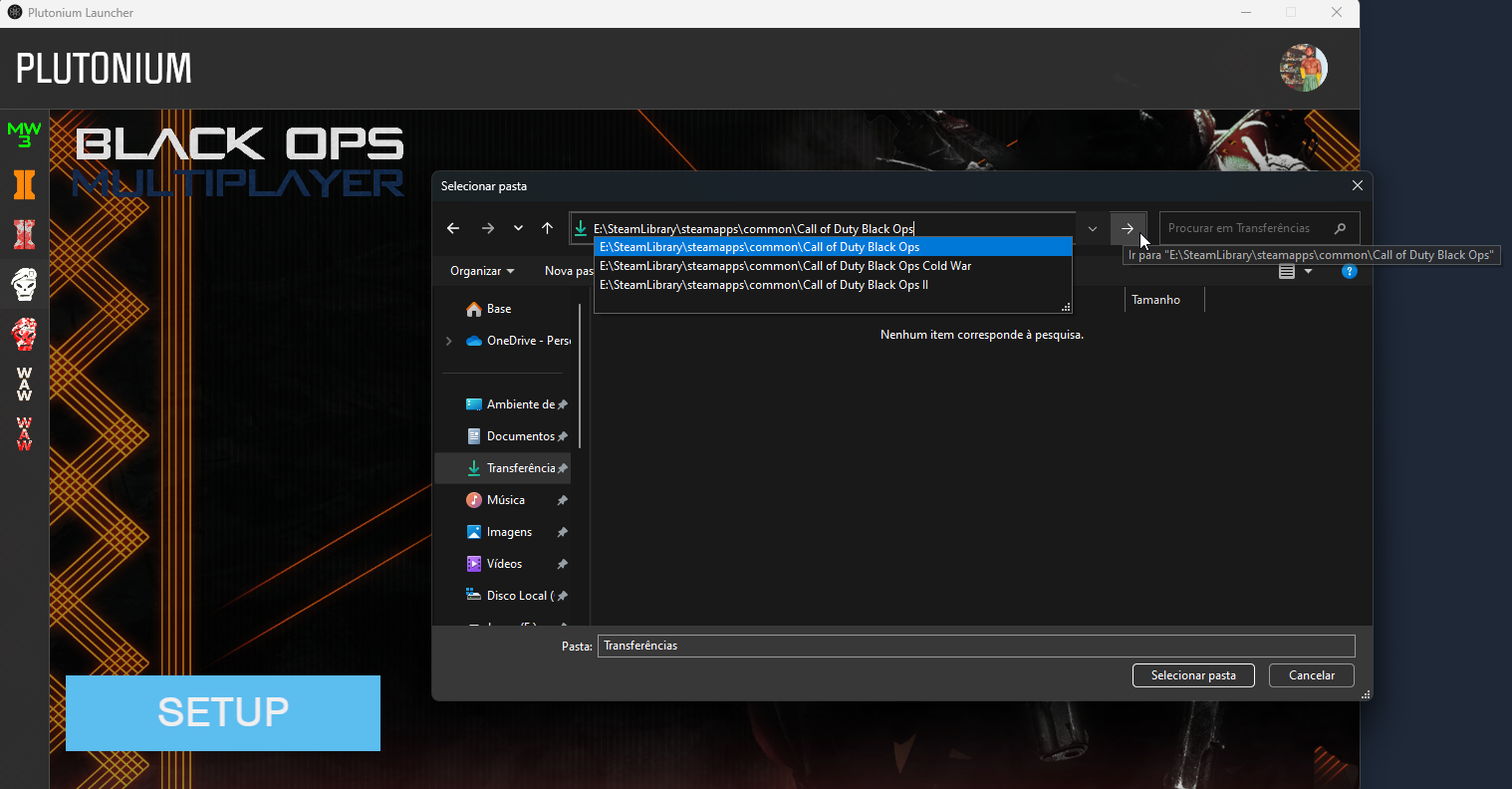Image resolution: width=1512 pixels, height=789 pixels.
Task: Go up one folder level
Action: click(x=547, y=228)
